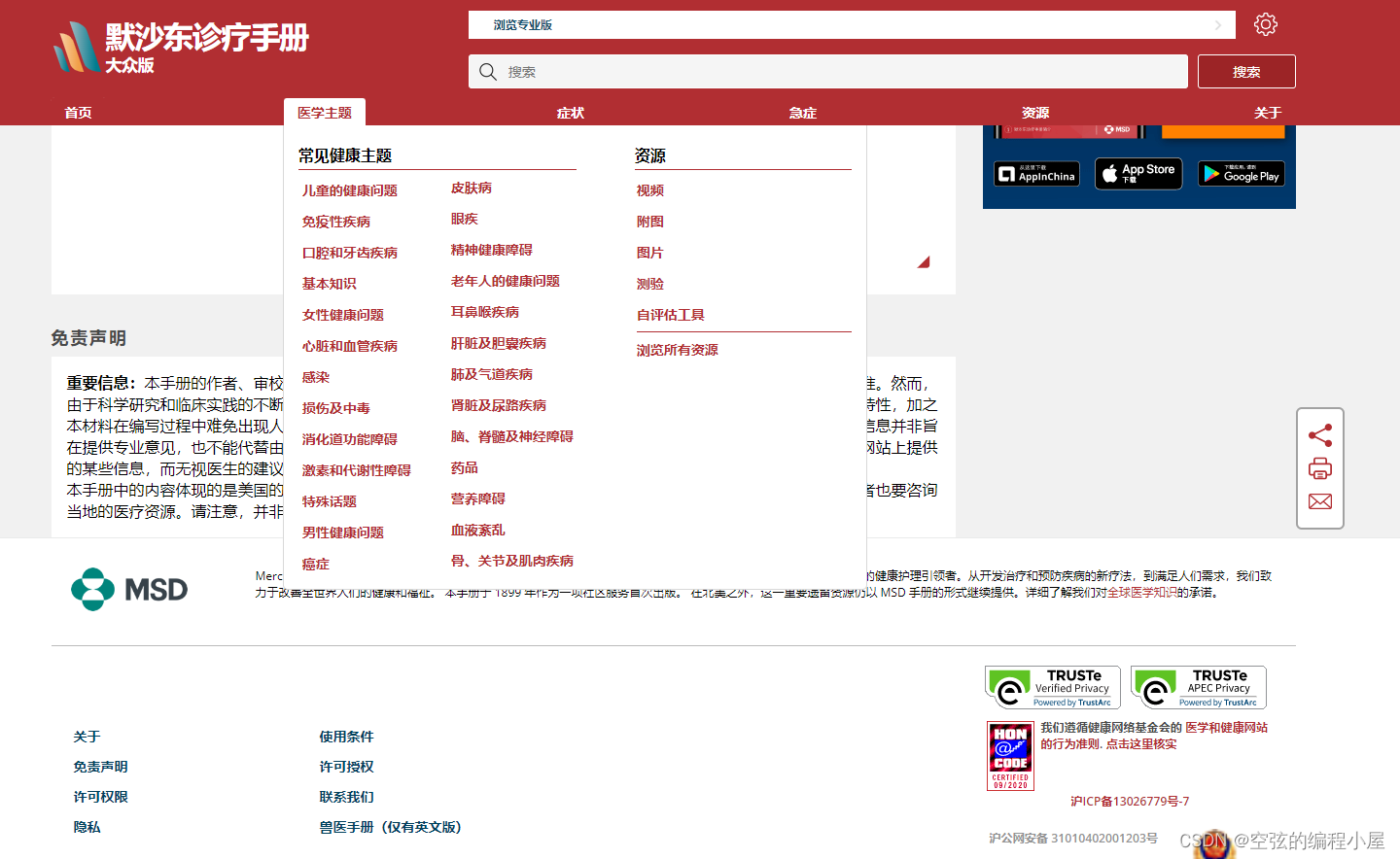The width and height of the screenshot is (1400, 859).
Task: Select 口腔和牙齿疾病 topic
Action: coord(350,253)
